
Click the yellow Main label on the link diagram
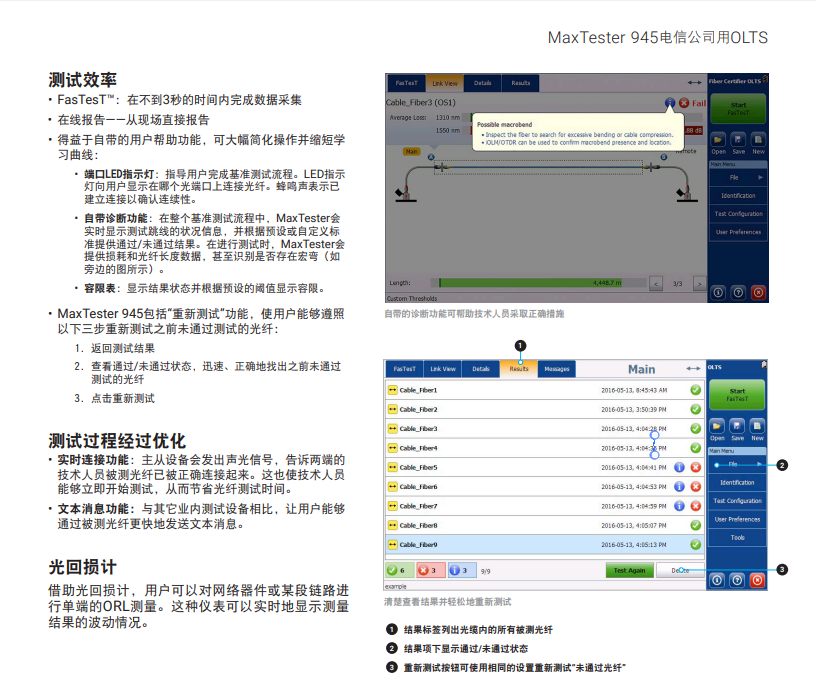(412, 151)
